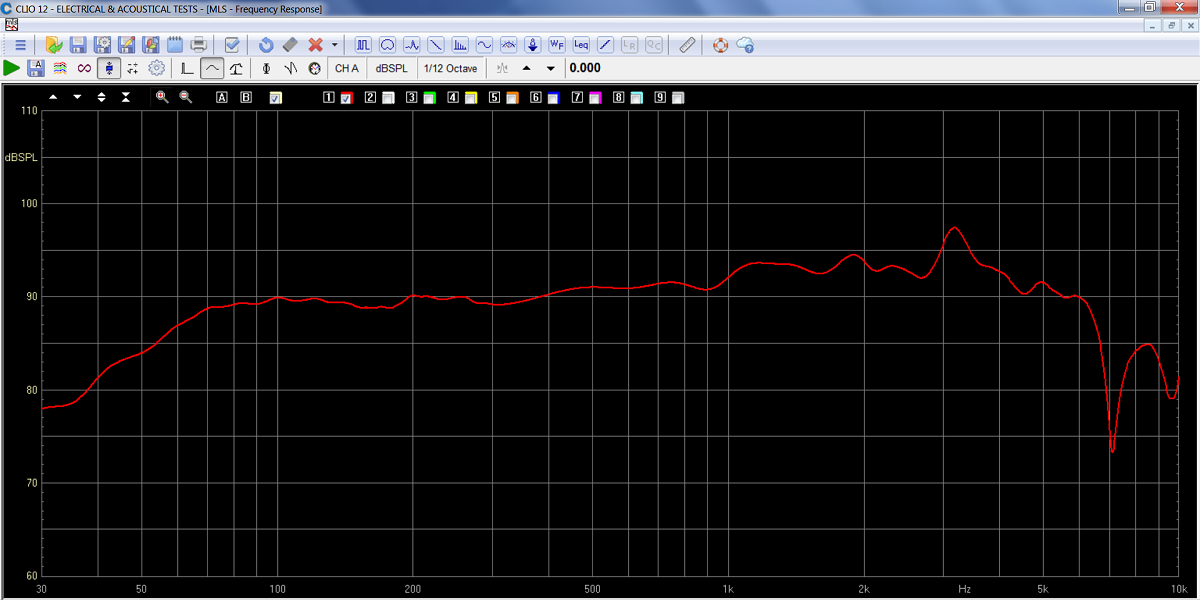Toggle overlay 4 yellow checkbox
This screenshot has height=600, width=1200.
coord(471,98)
